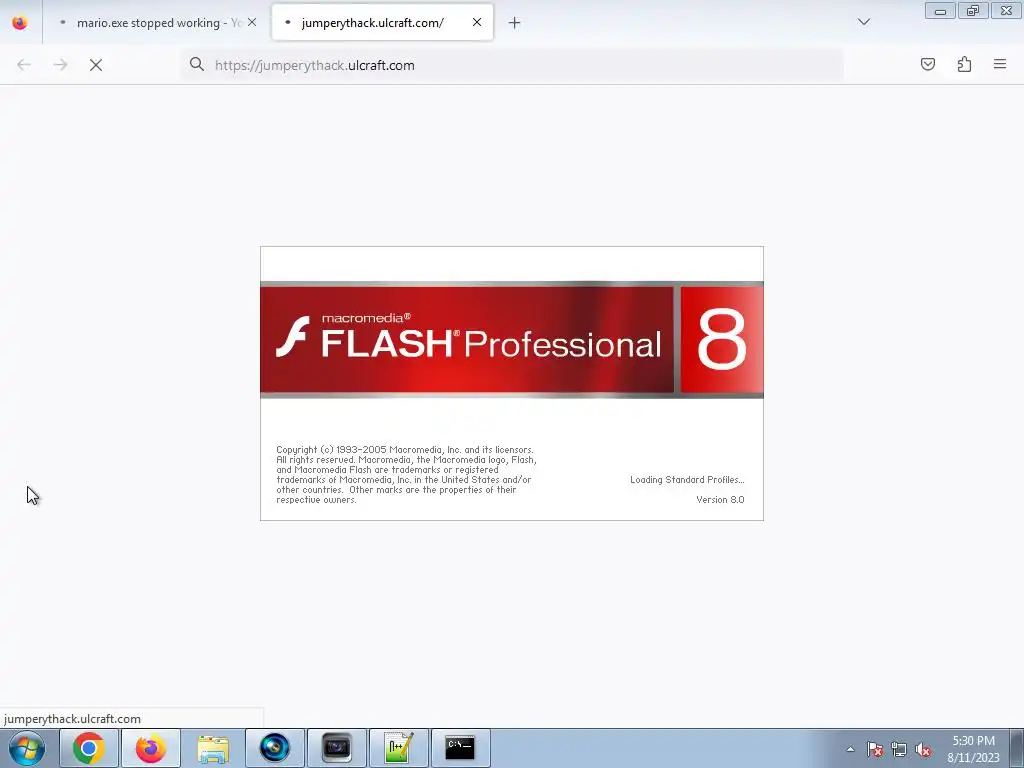Focus the URL address bar field

[512, 65]
